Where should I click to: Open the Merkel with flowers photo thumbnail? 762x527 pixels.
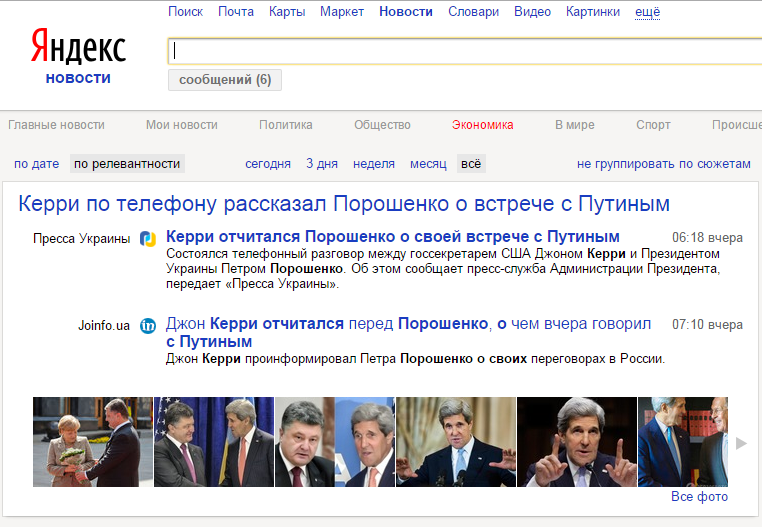(x=93, y=442)
